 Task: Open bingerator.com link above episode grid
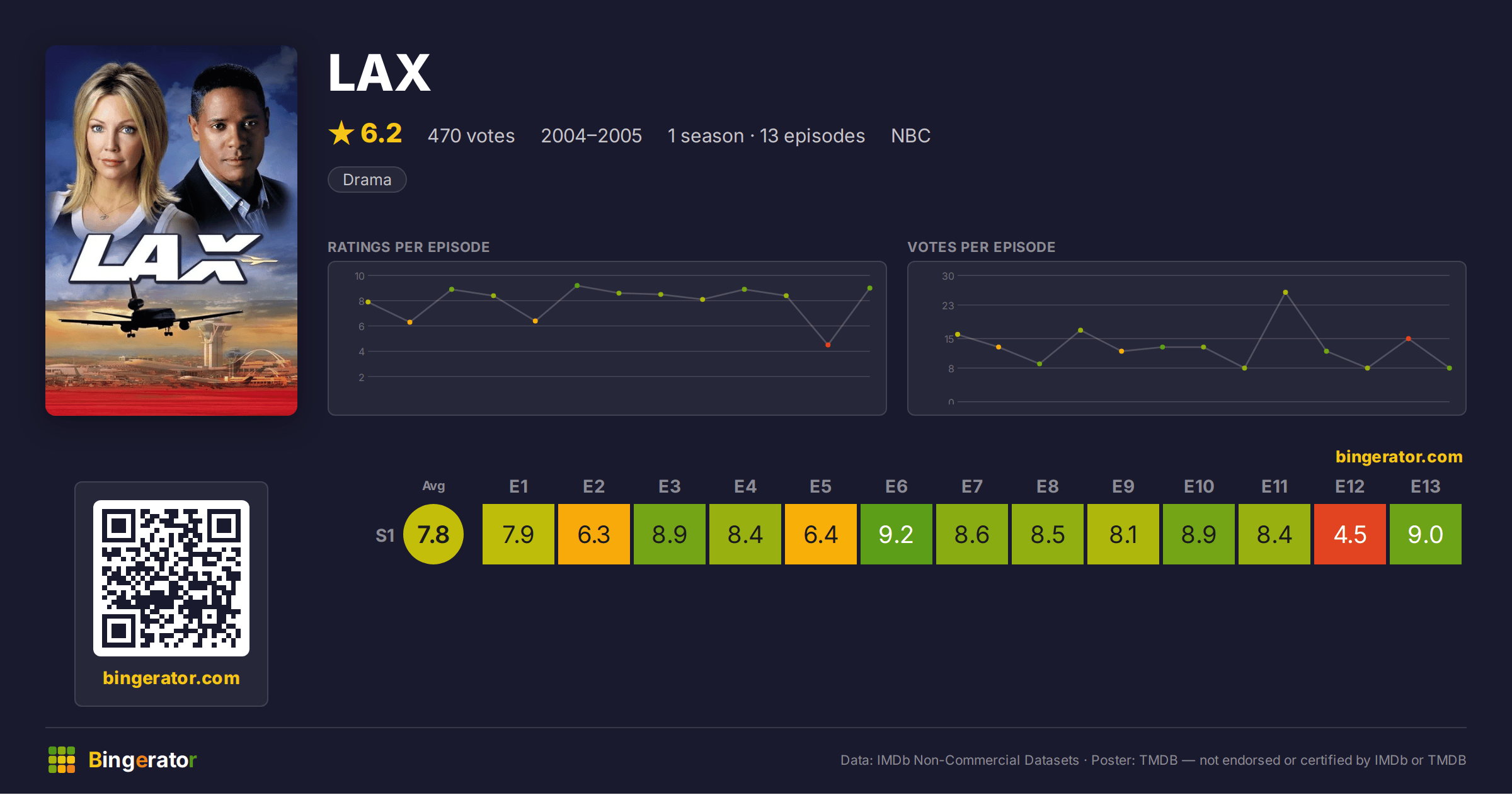point(1399,457)
